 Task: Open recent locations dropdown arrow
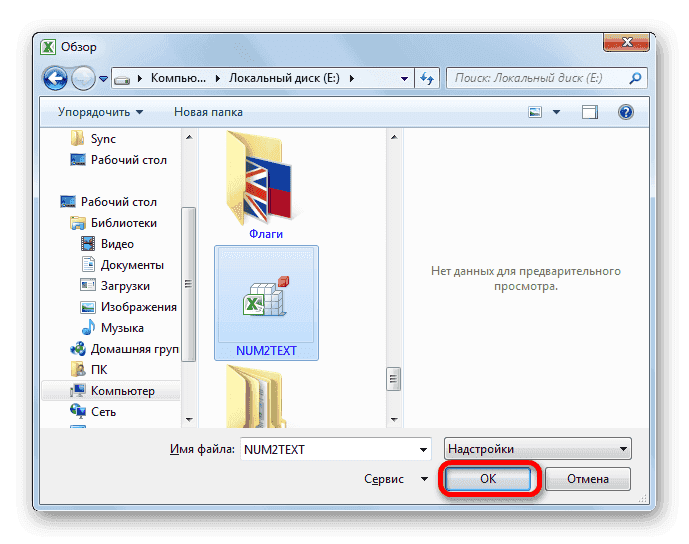(x=103, y=79)
